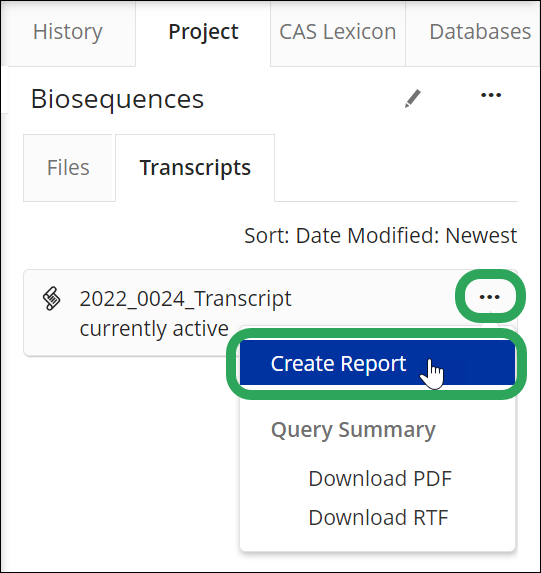The height and width of the screenshot is (573, 541).
Task: Open the Sort: Date Modified dropdown
Action: point(381,236)
